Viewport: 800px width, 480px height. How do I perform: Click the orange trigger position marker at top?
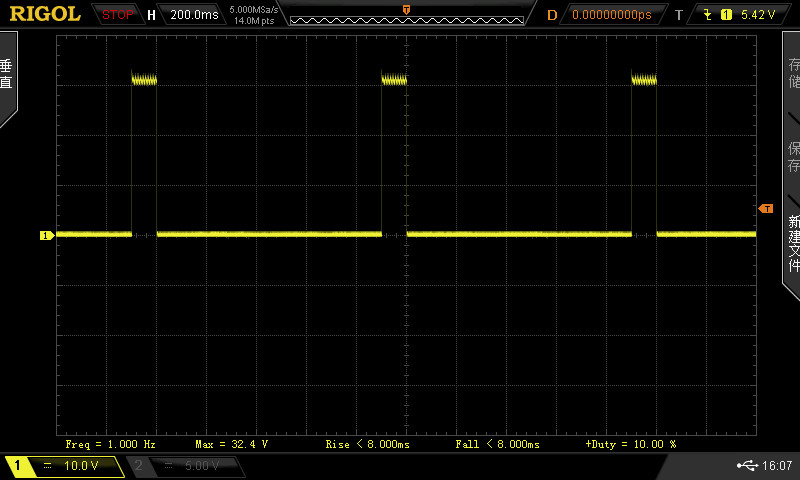click(406, 9)
